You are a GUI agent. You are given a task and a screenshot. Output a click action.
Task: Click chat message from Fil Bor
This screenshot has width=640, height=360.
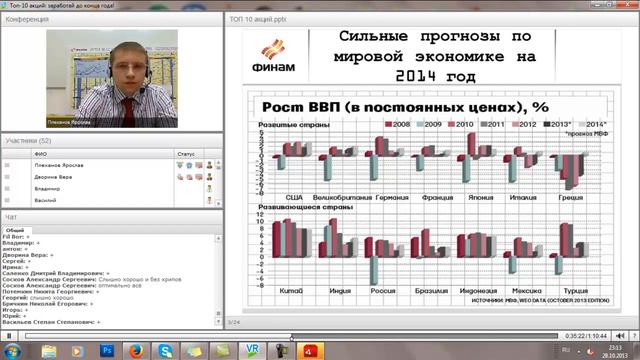(x=16, y=237)
